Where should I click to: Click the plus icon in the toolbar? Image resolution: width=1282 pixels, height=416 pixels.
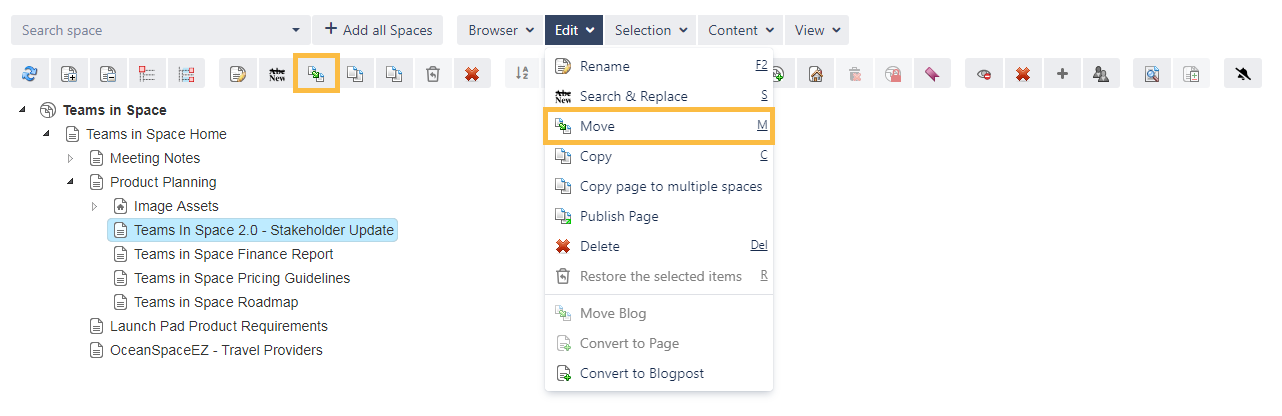[x=1062, y=74]
